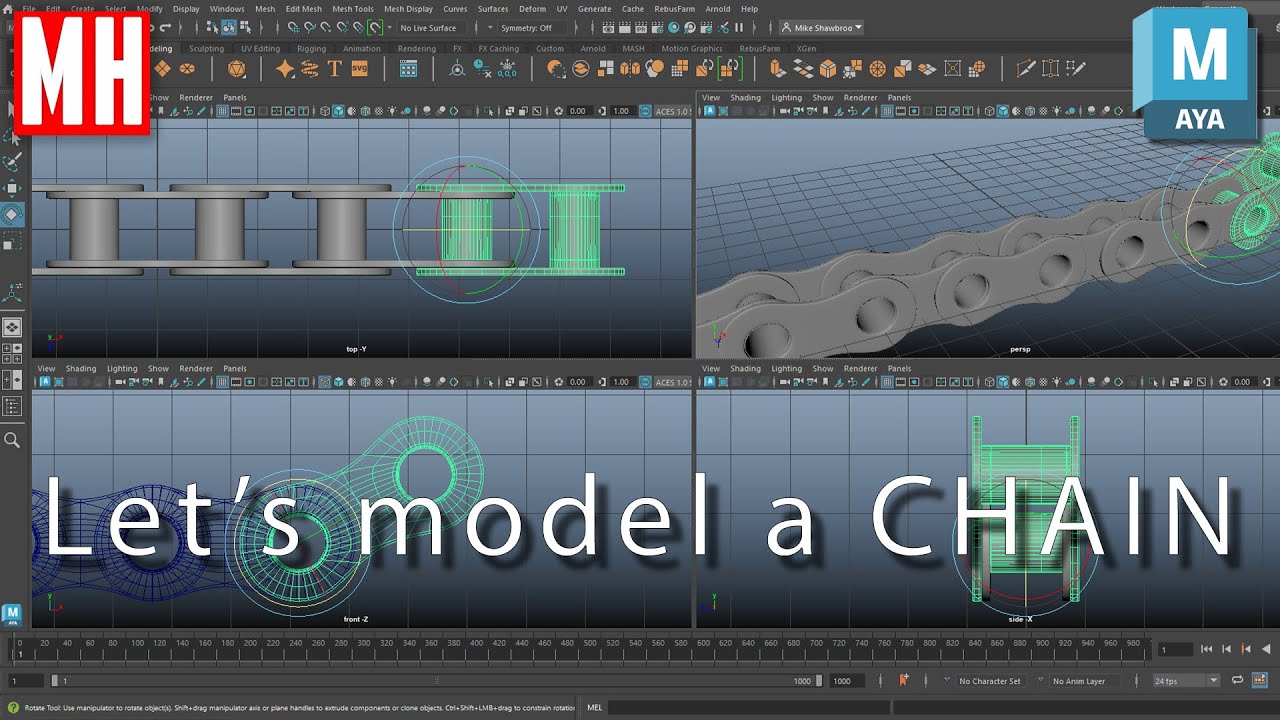The image size is (1280, 720).
Task: Click frame 500 on the time slider
Action: (590, 644)
